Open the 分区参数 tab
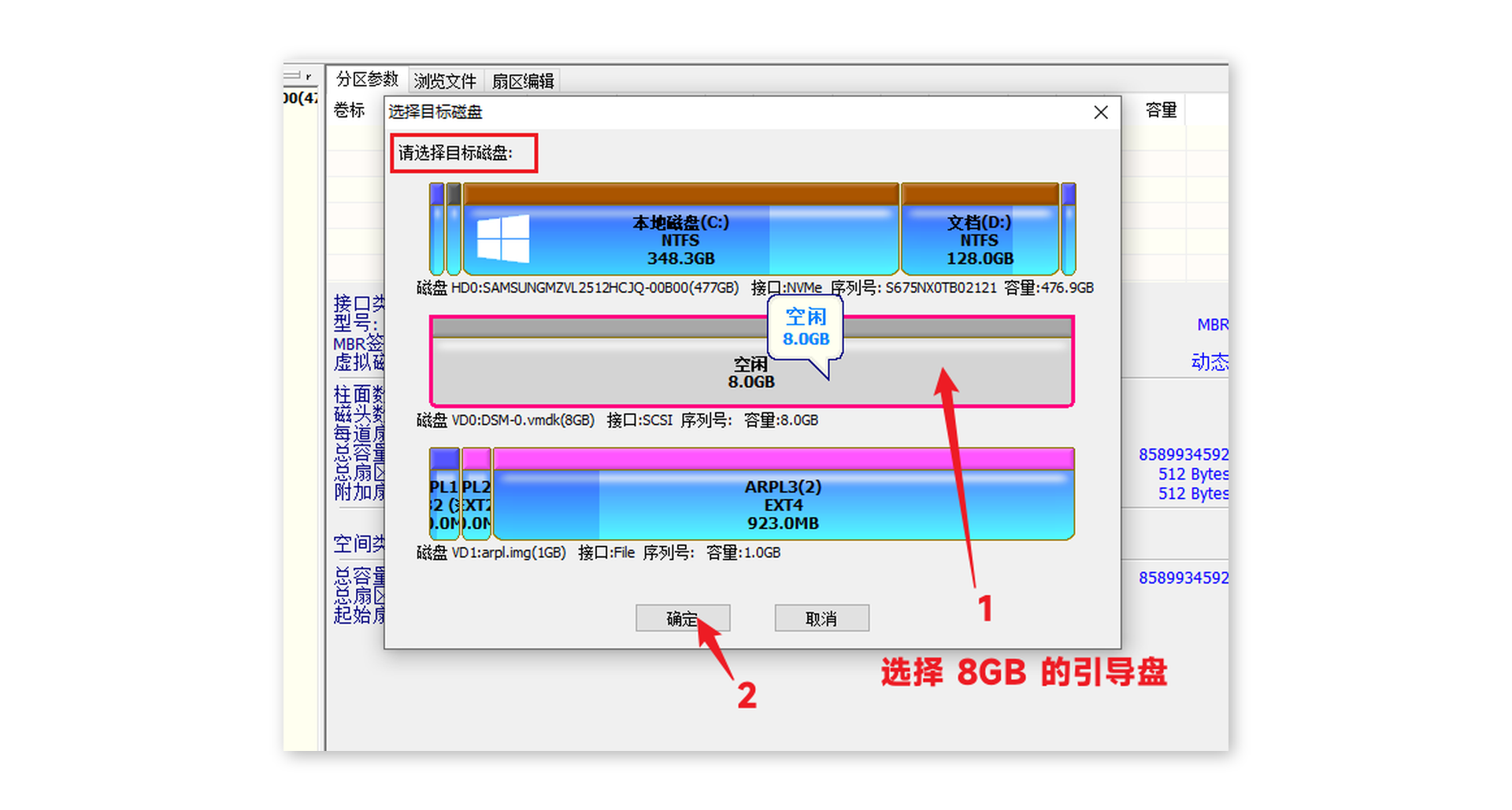This screenshot has width=1512, height=810. coord(367,80)
